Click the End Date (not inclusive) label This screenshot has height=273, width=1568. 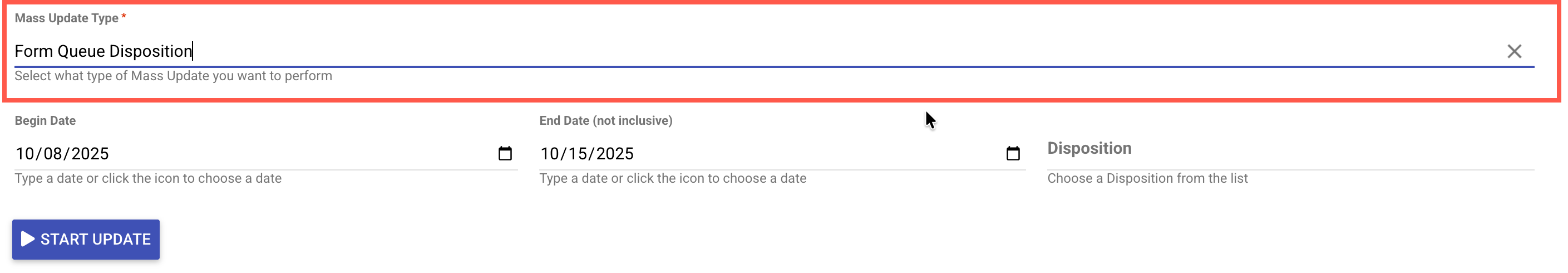pyautogui.click(x=605, y=121)
